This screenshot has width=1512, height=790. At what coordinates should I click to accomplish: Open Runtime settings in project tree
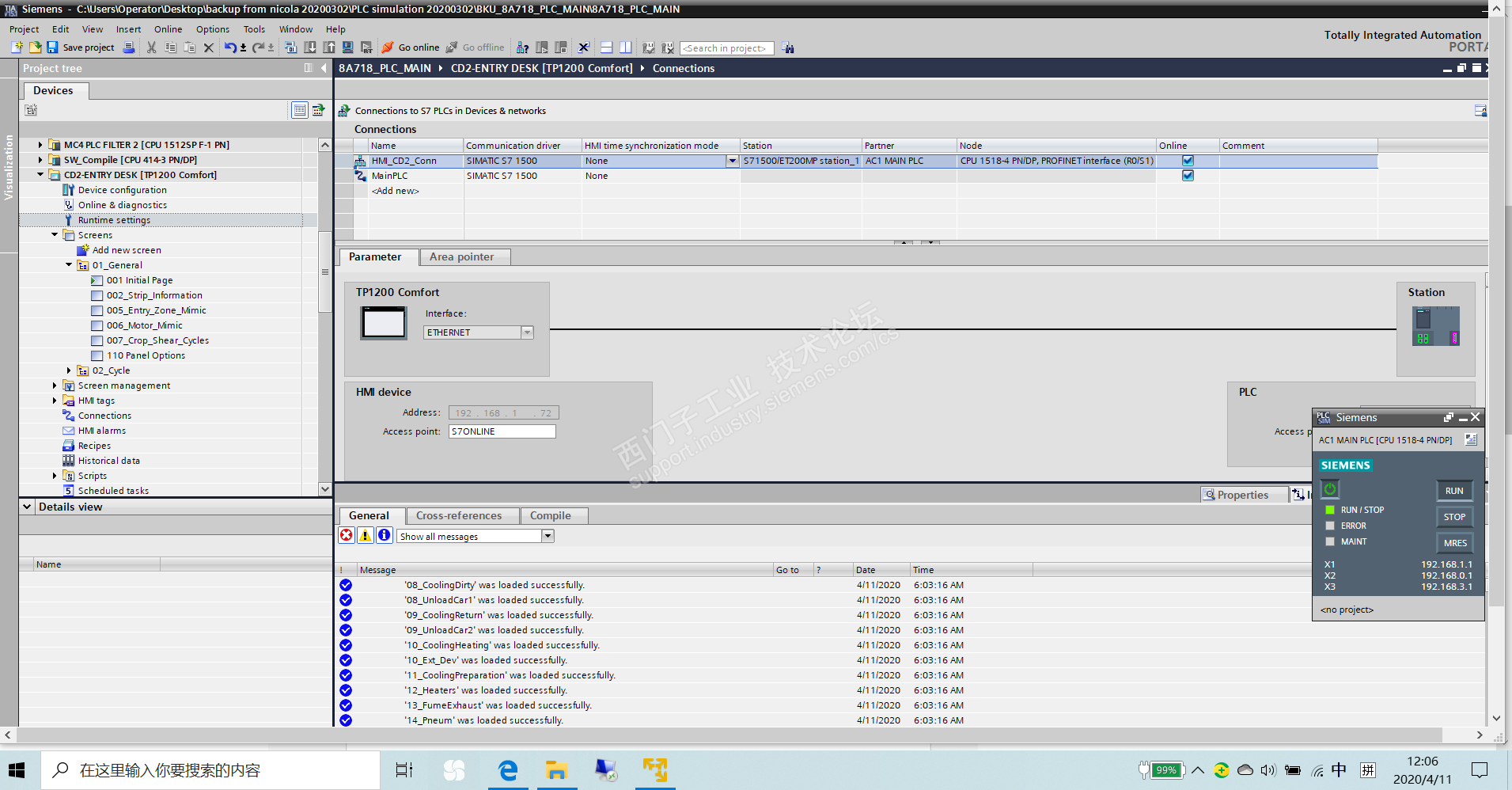tap(114, 220)
